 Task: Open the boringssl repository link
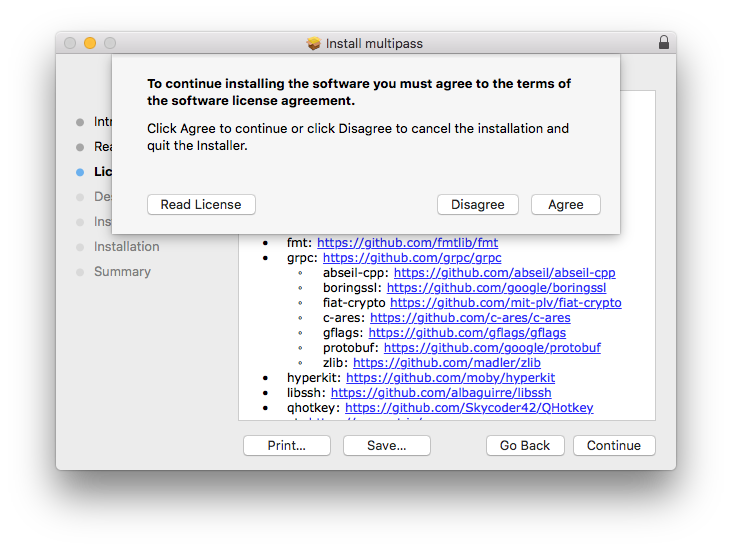coord(496,288)
